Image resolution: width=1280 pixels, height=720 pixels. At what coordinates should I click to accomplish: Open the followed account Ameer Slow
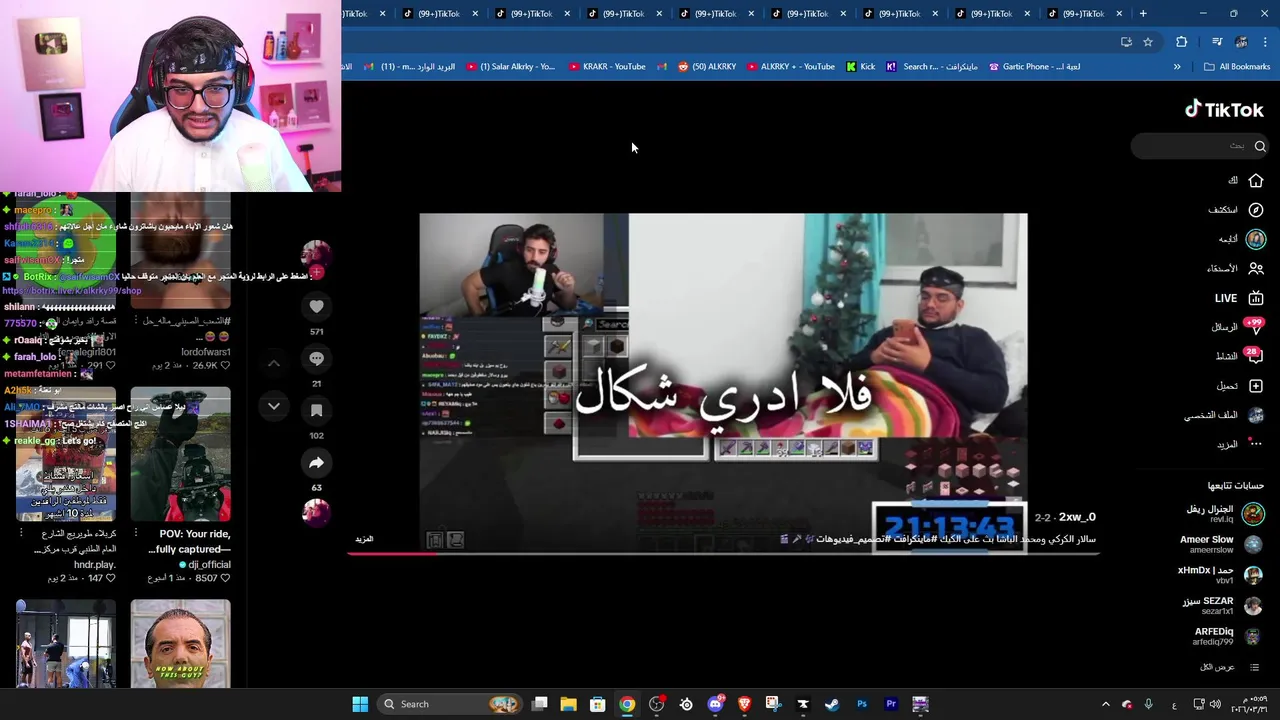[1221, 545]
